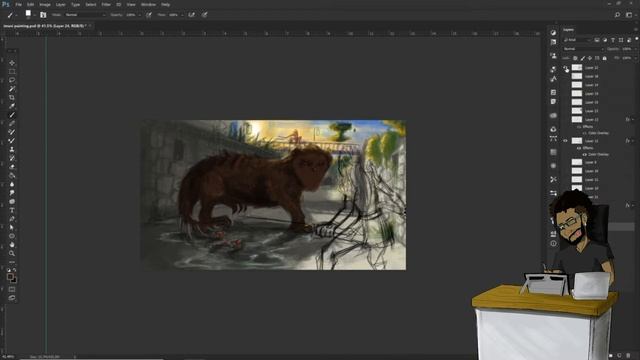Select the Blur droplet tool
This screenshot has height=360, width=640.
pos(12,184)
